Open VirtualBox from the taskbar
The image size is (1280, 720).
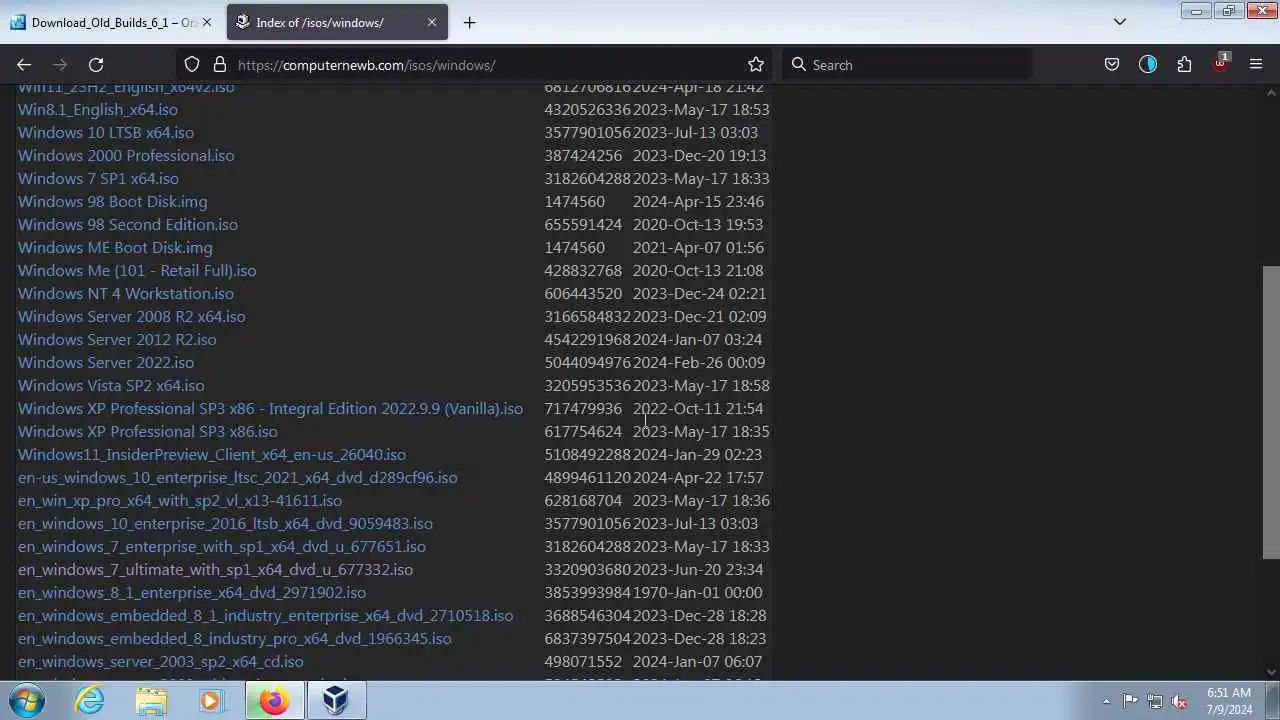click(x=336, y=700)
